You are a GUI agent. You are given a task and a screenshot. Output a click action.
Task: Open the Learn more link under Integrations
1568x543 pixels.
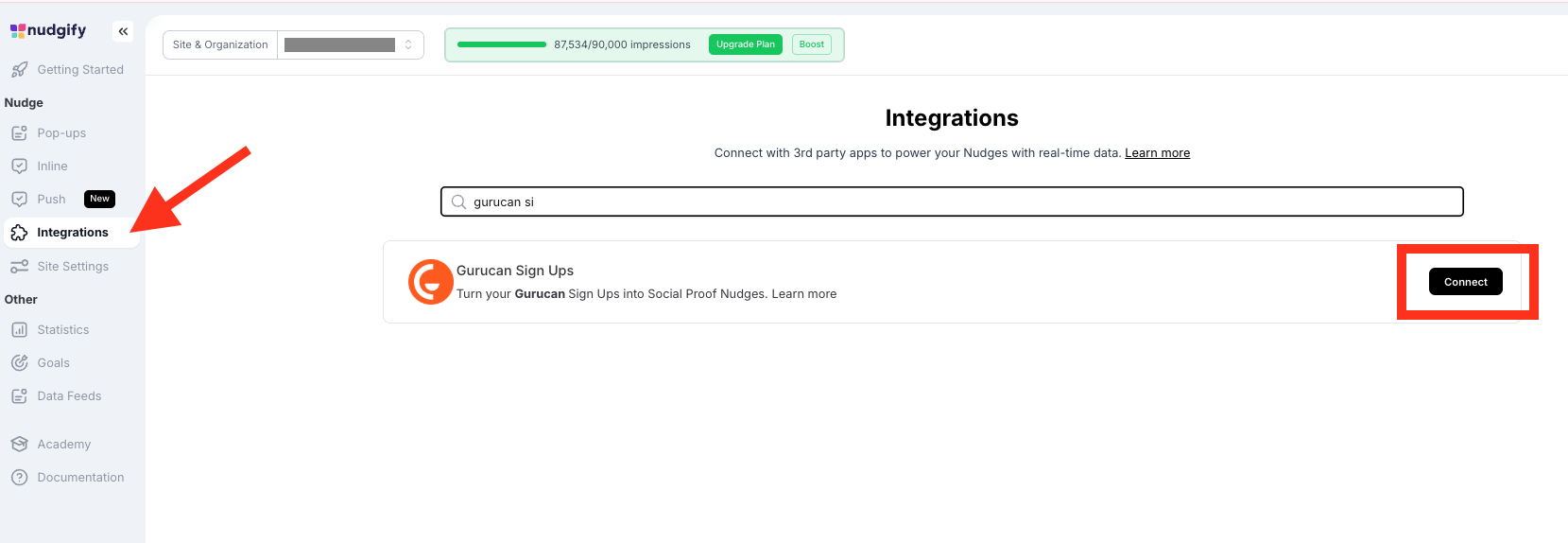(x=1157, y=153)
